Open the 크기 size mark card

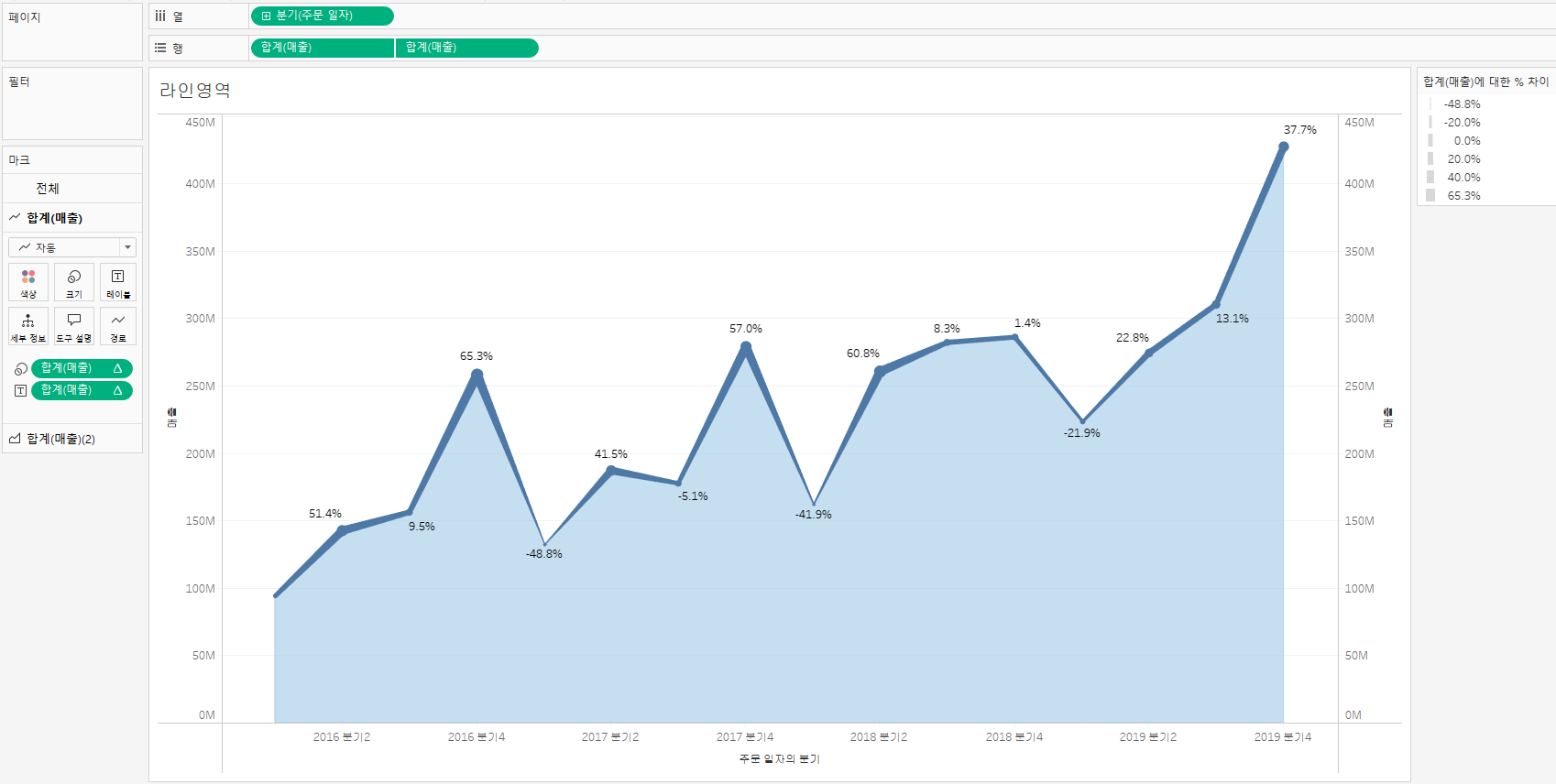74,282
